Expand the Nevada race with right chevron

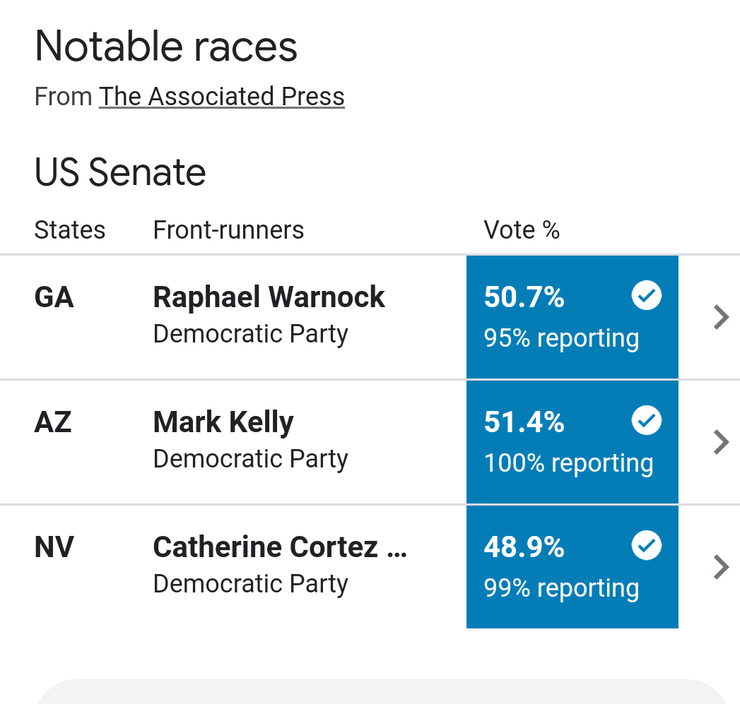721,567
